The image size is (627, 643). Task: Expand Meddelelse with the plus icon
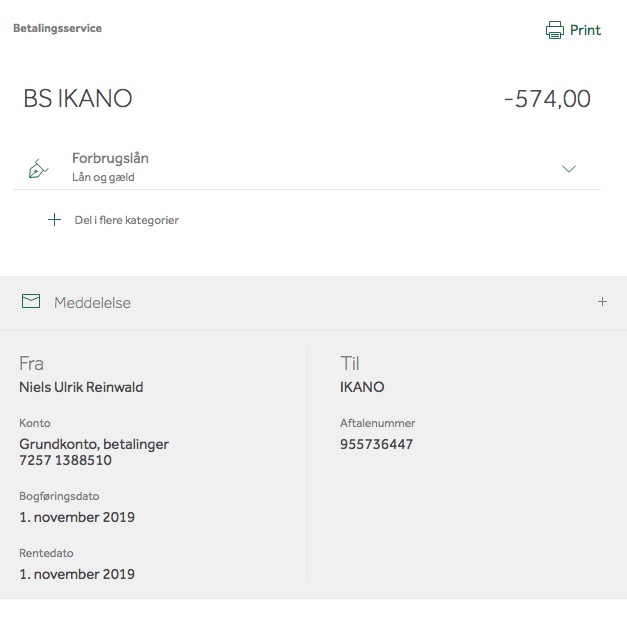(602, 302)
